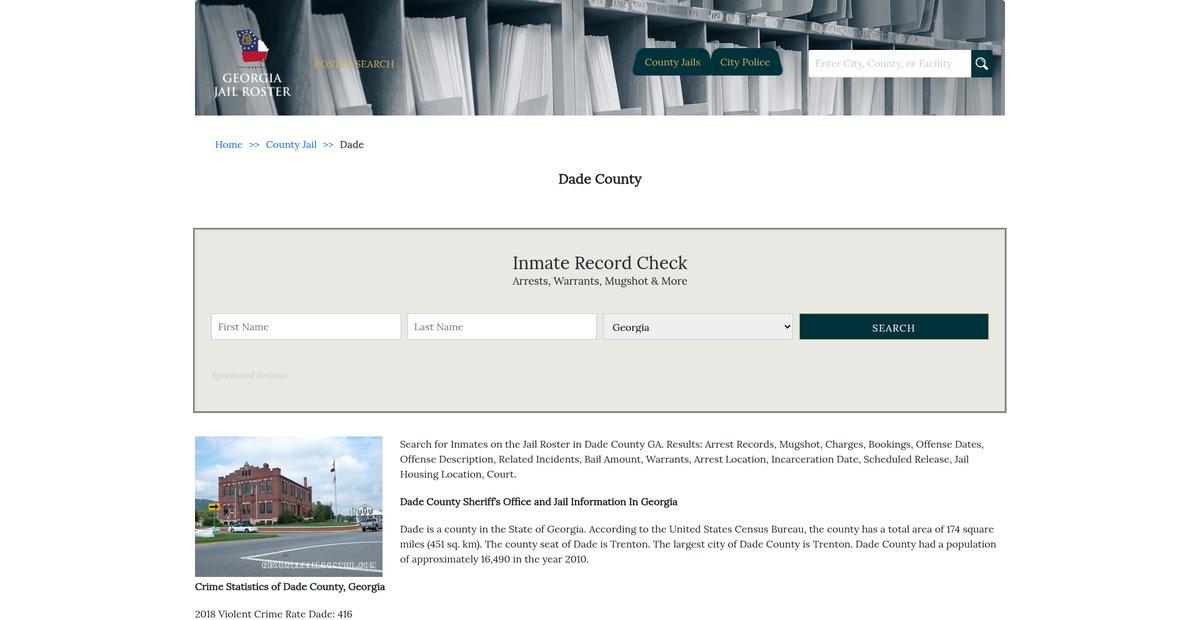
Task: Switch to the City Police tab
Action: [745, 62]
